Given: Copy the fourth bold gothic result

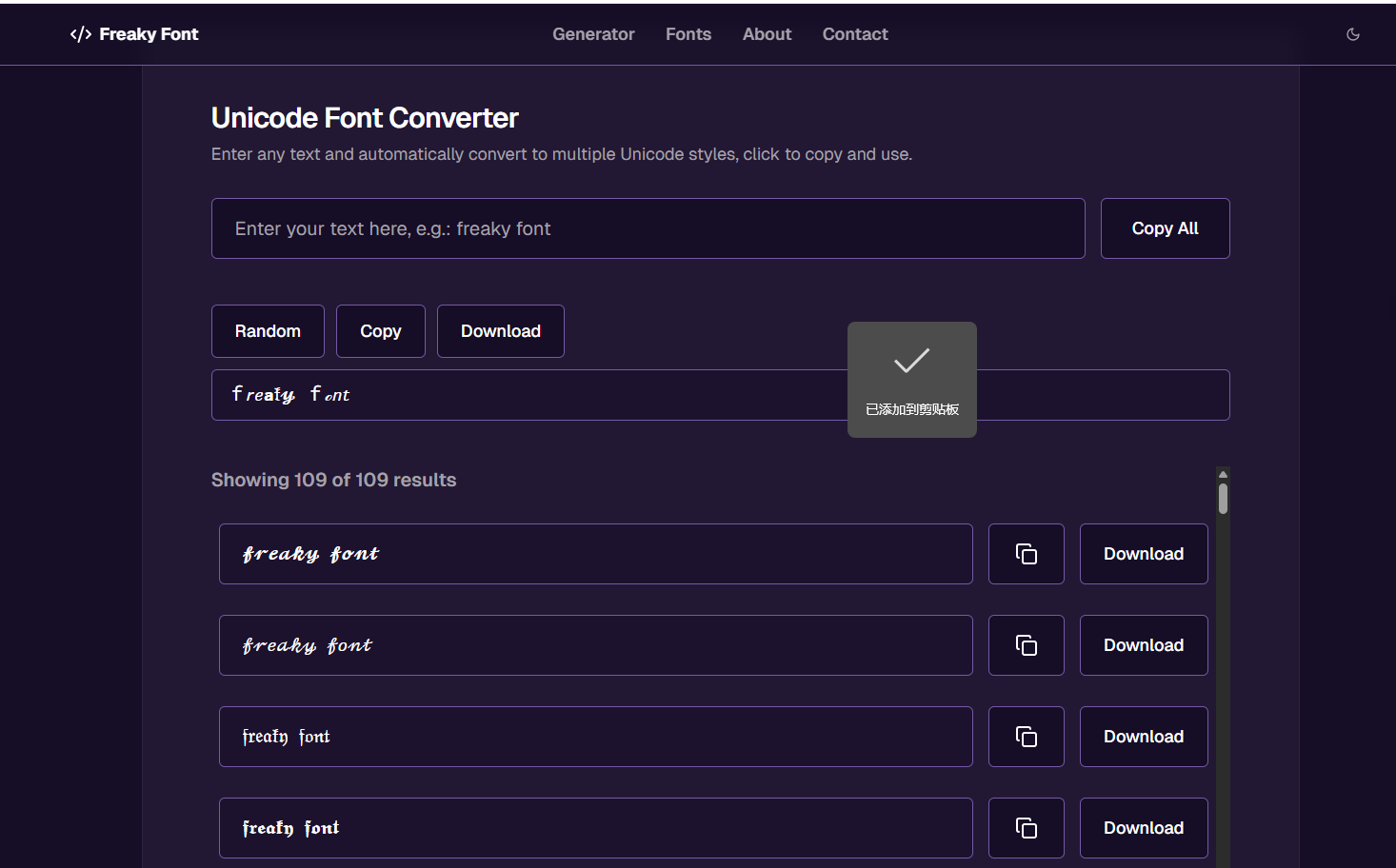Looking at the screenshot, I should pyautogui.click(x=1026, y=828).
